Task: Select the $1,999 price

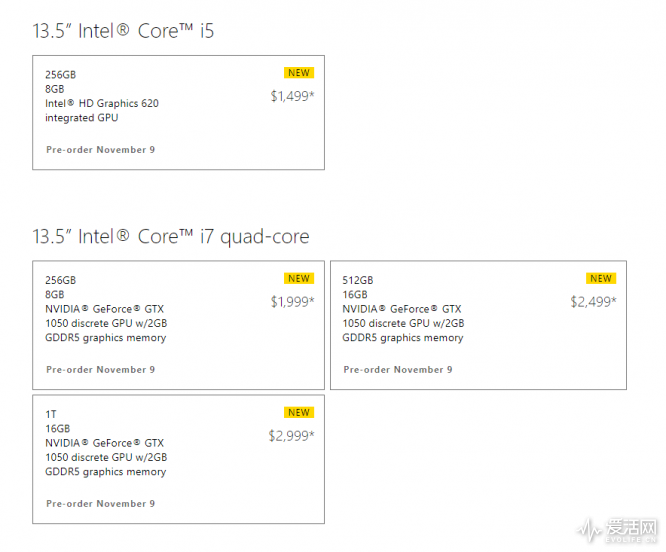Action: 292,302
